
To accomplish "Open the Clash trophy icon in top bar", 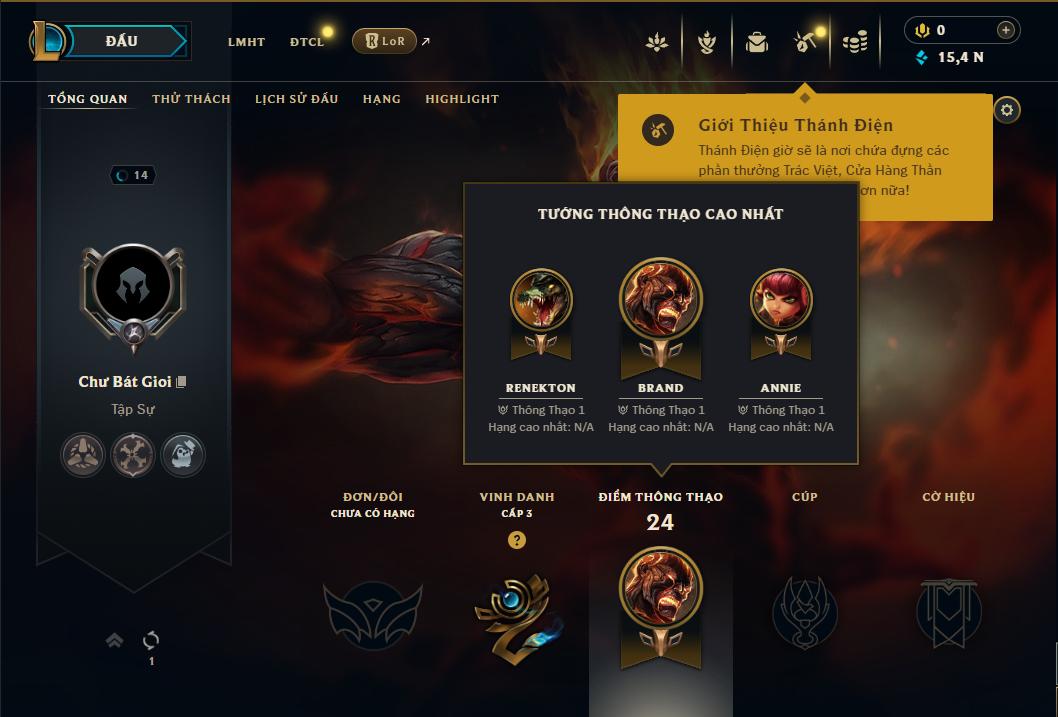I will click(x=706, y=42).
